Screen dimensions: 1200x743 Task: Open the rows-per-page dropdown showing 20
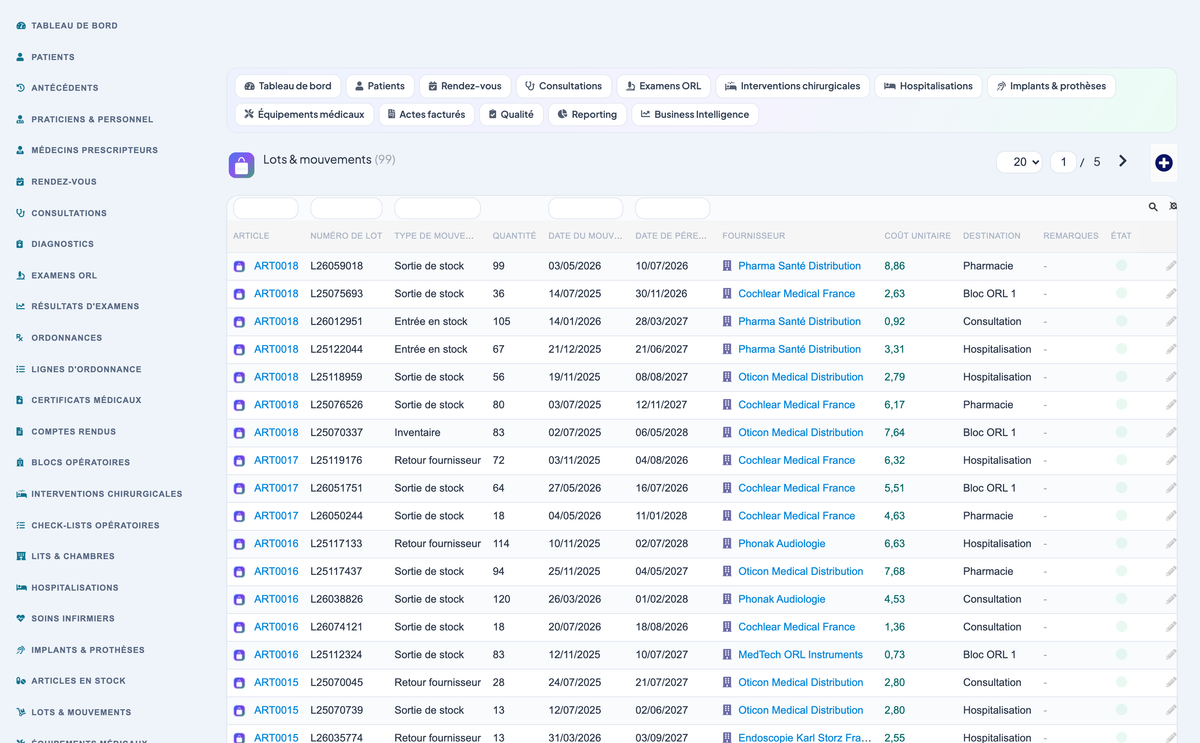(x=1020, y=162)
